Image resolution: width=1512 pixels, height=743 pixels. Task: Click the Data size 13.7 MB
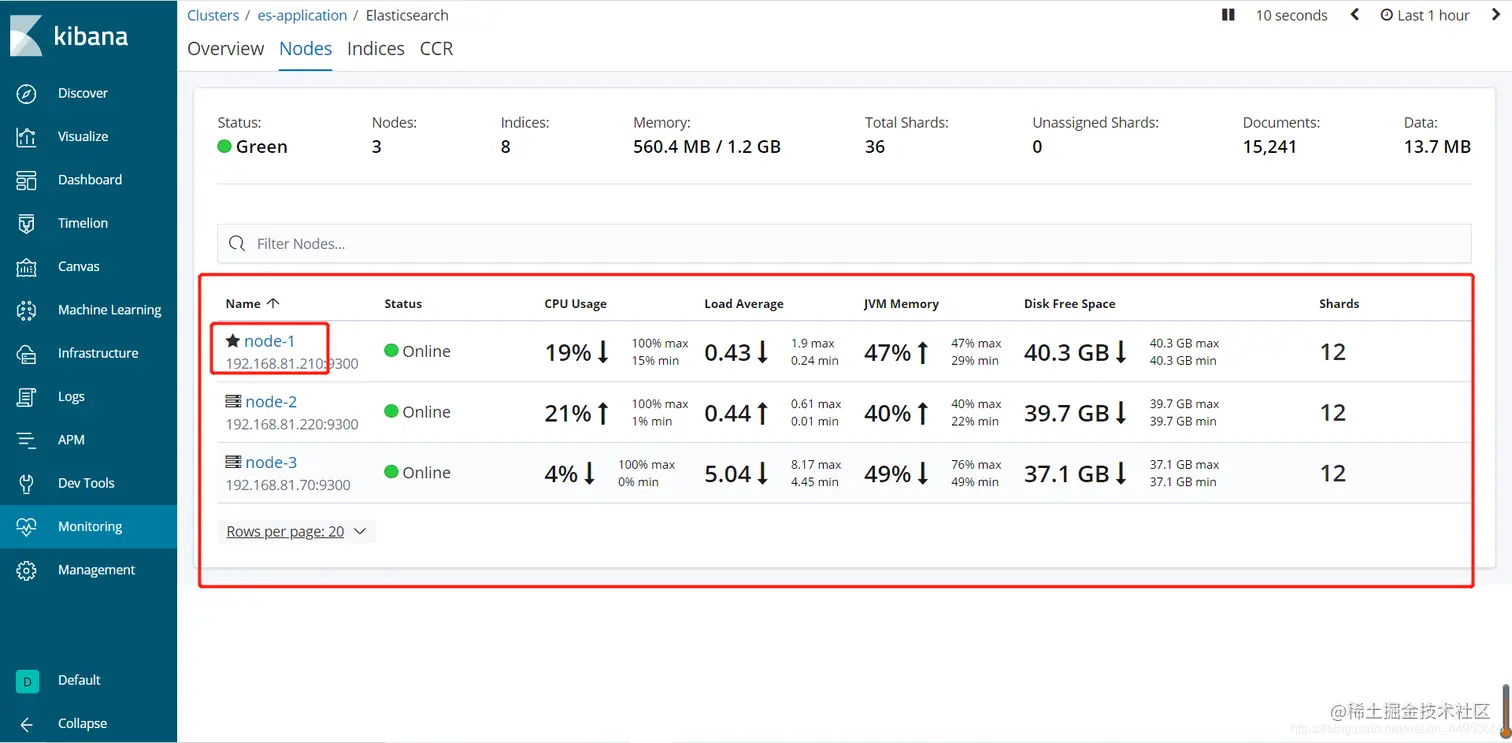1437,147
